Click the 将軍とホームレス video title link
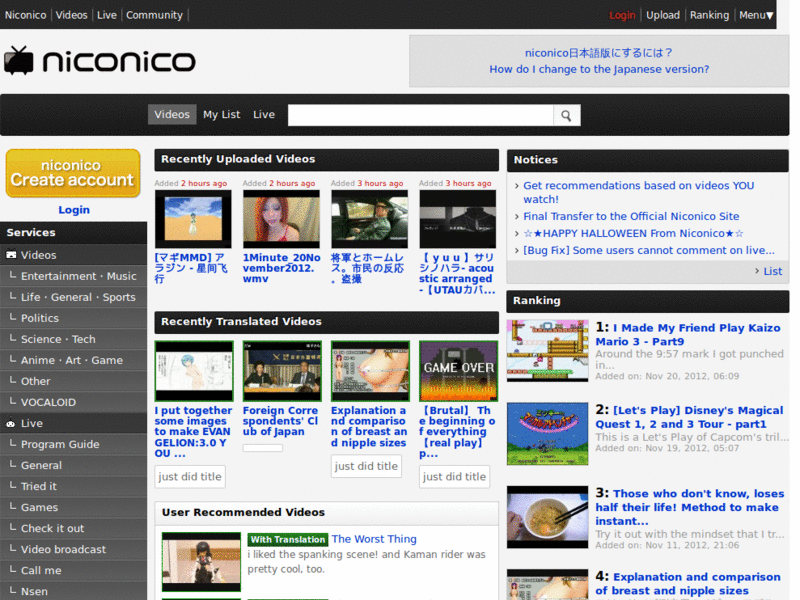 [x=368, y=268]
